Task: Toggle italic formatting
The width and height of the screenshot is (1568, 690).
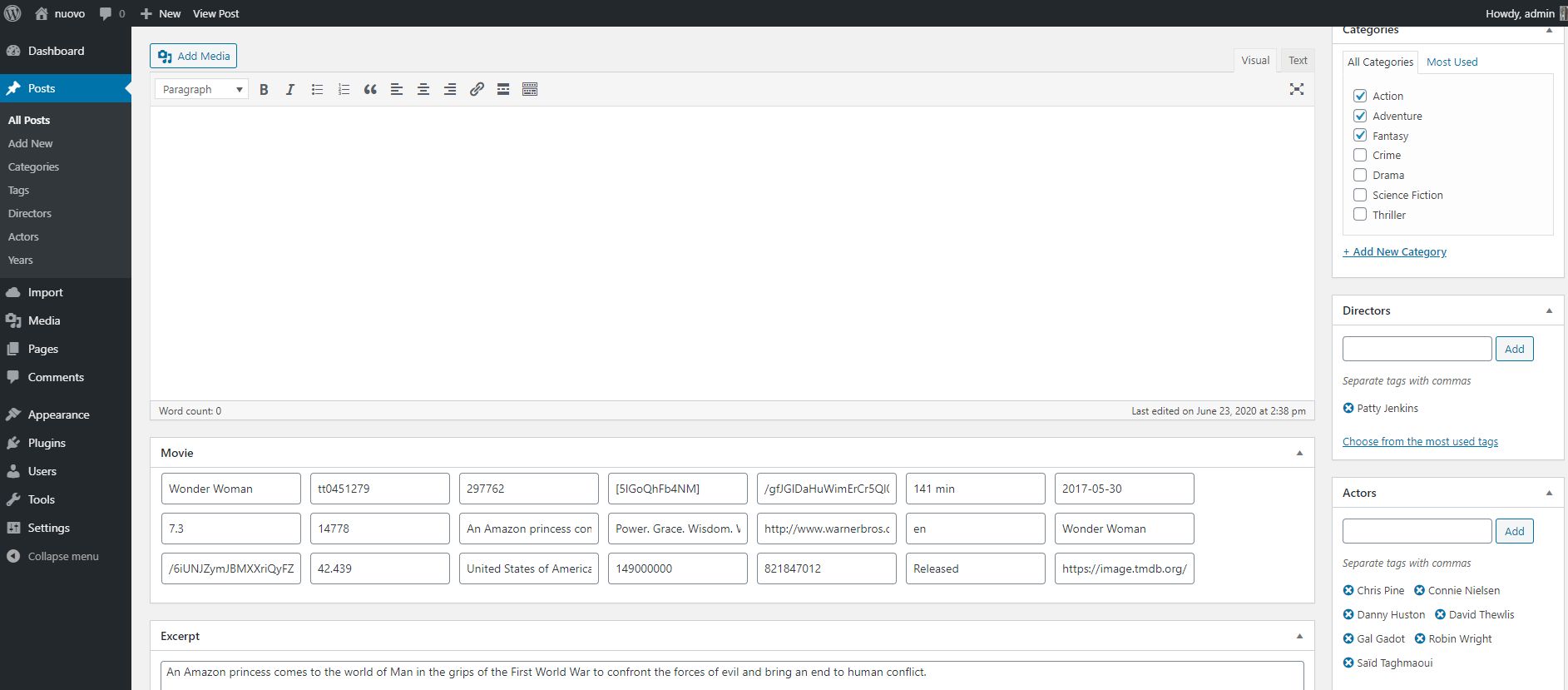Action: [x=290, y=89]
